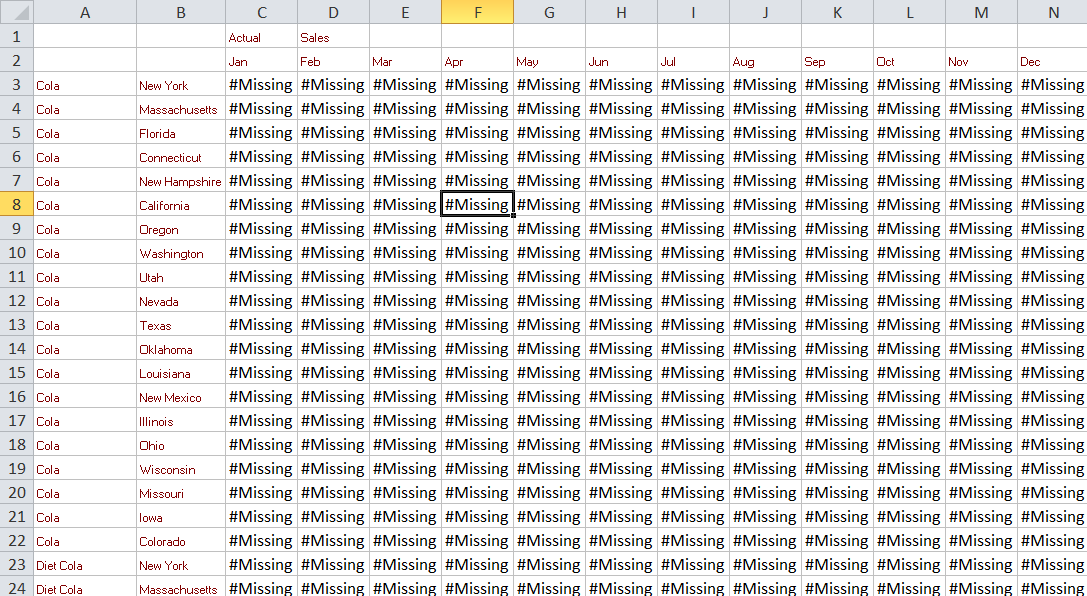Click the May #Missing cell for Oregon
1087x596 pixels.
(550, 229)
